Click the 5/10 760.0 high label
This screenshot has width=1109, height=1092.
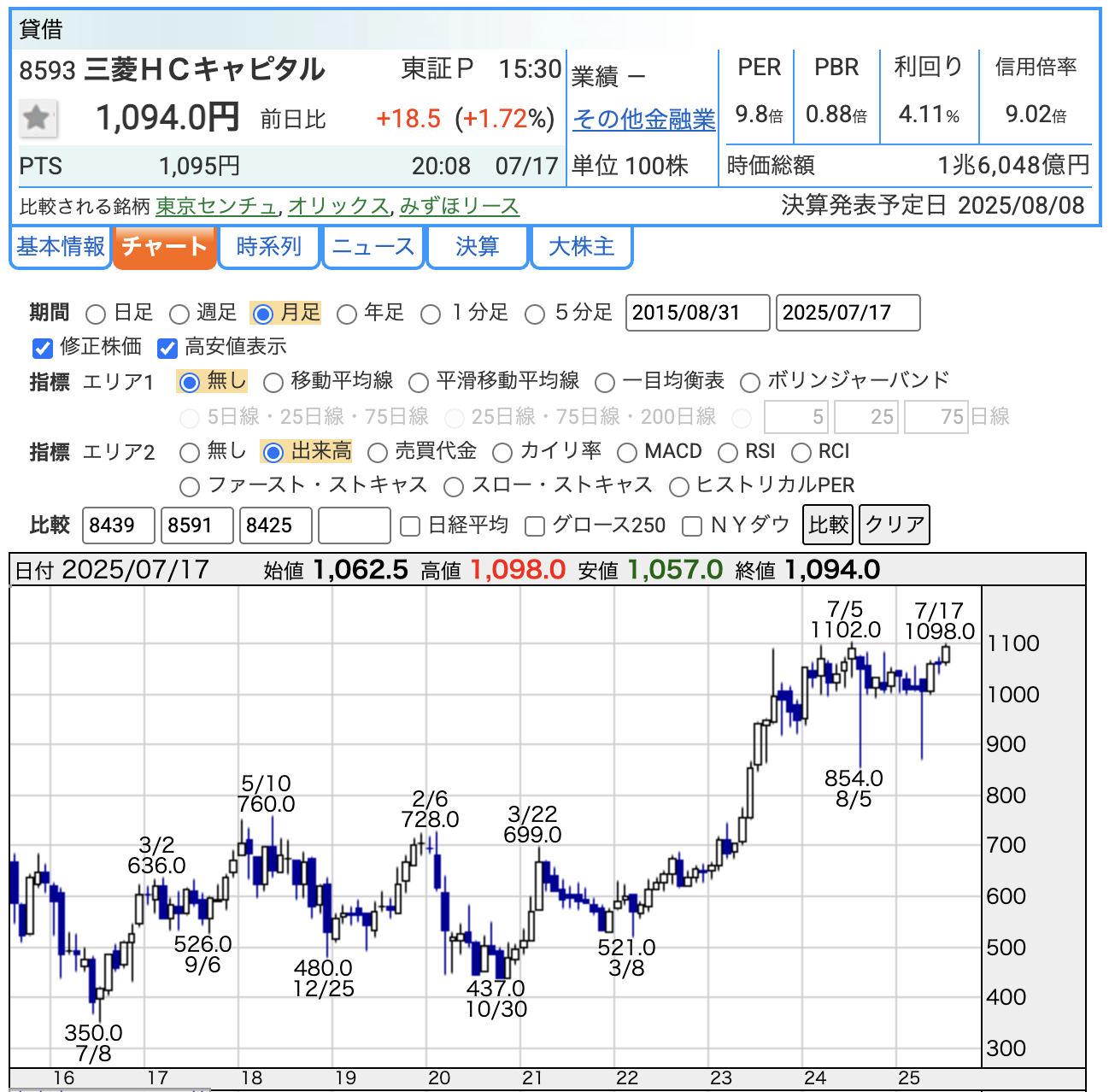point(267,794)
